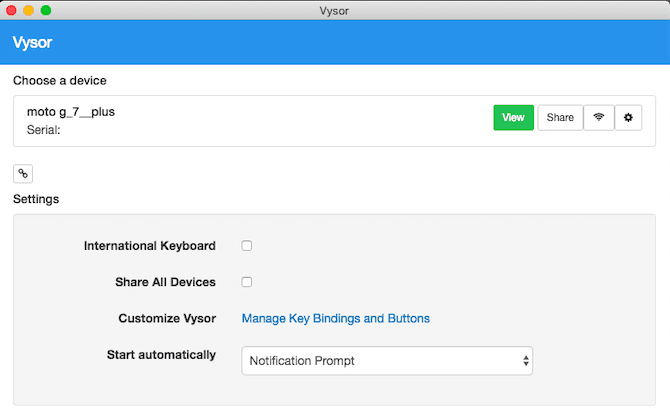Close the Vysor window with the red button

point(10,10)
